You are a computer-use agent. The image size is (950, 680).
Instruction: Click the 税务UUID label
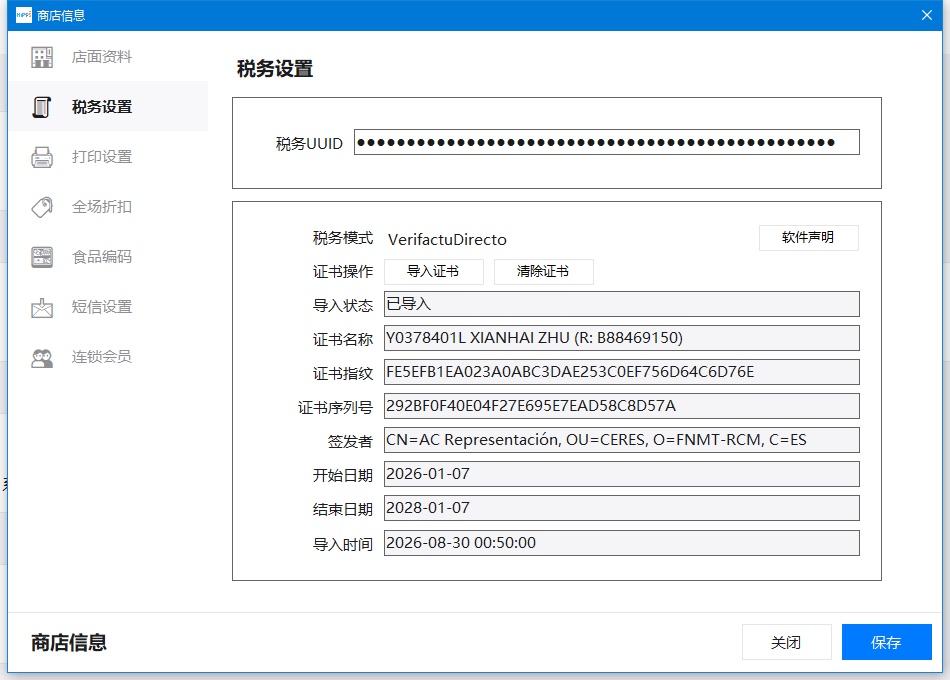pyautogui.click(x=309, y=144)
